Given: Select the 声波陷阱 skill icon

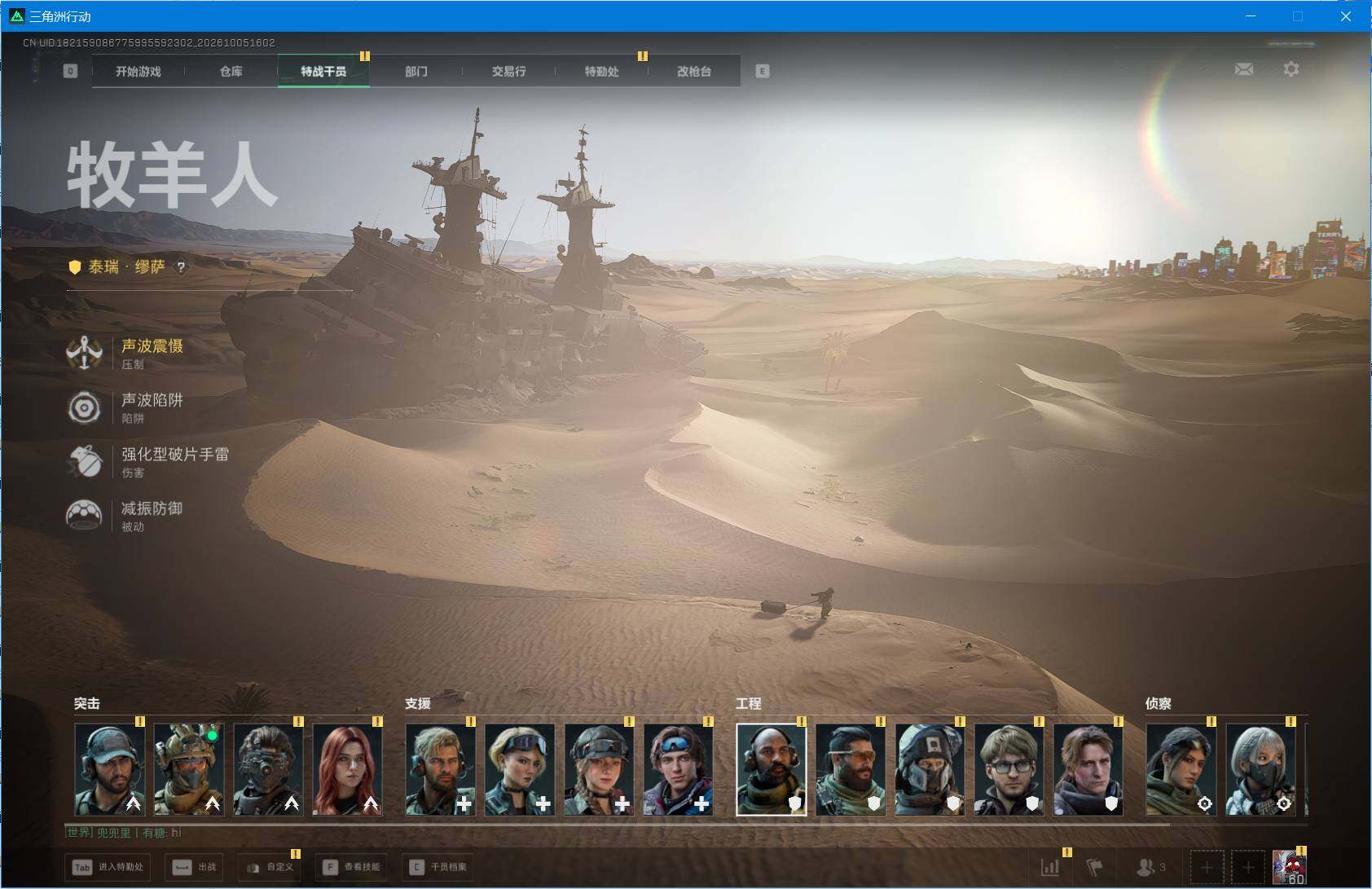Looking at the screenshot, I should tap(84, 407).
